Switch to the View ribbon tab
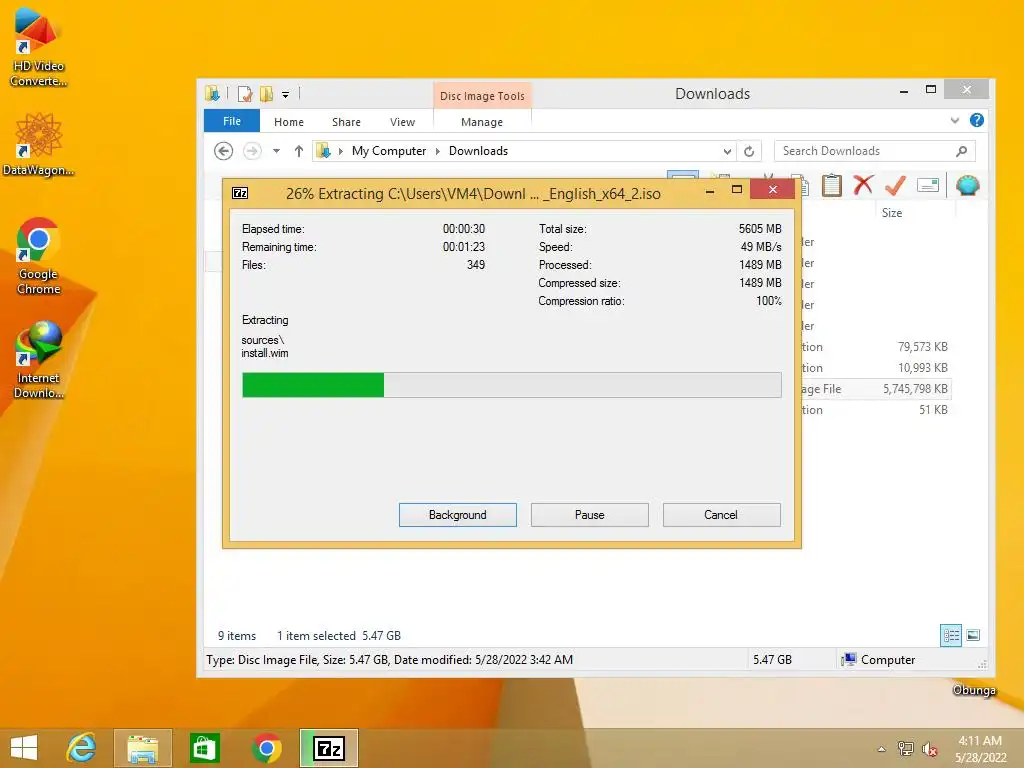 [402, 122]
